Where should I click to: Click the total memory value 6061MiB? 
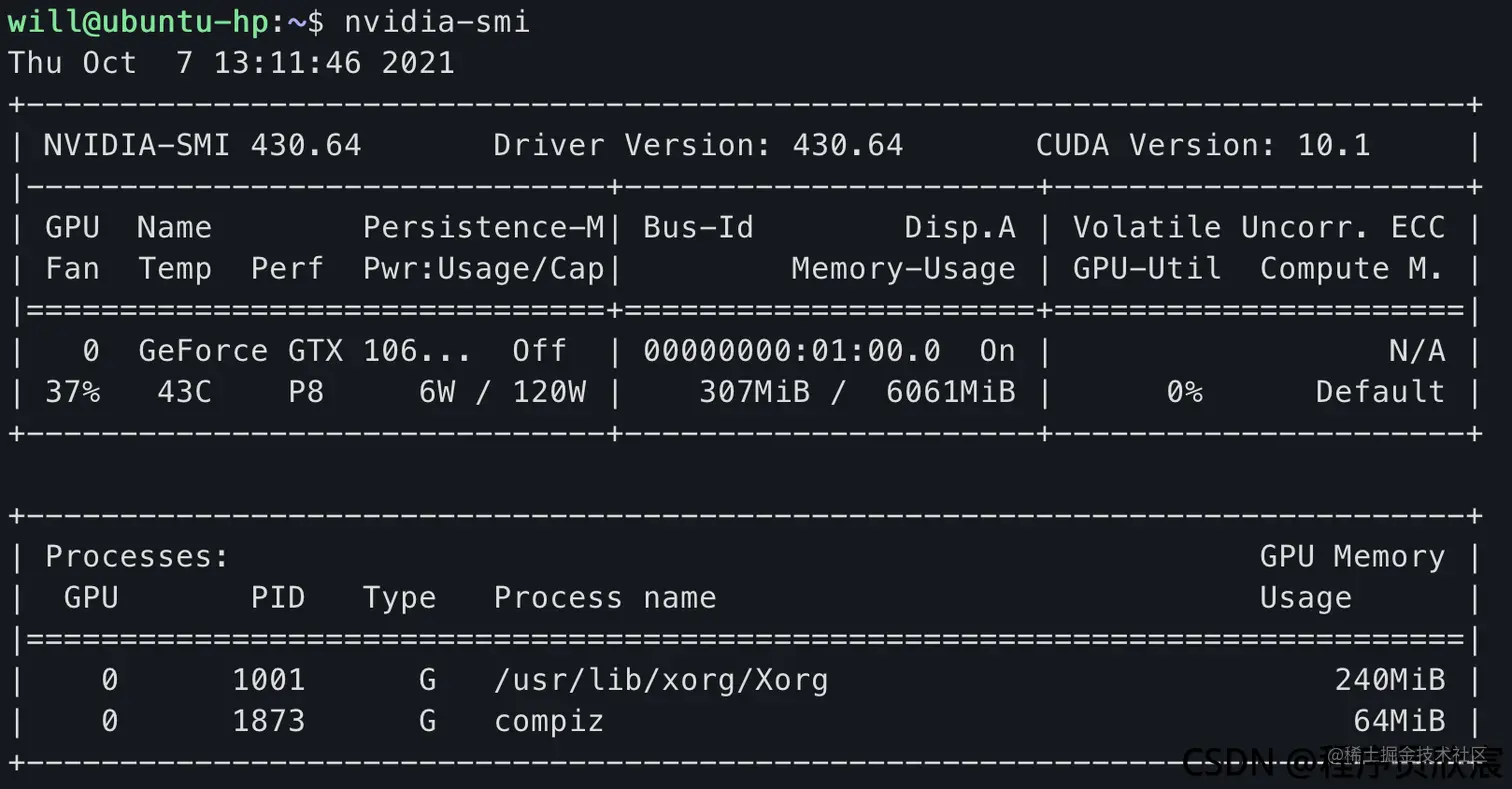coord(950,391)
